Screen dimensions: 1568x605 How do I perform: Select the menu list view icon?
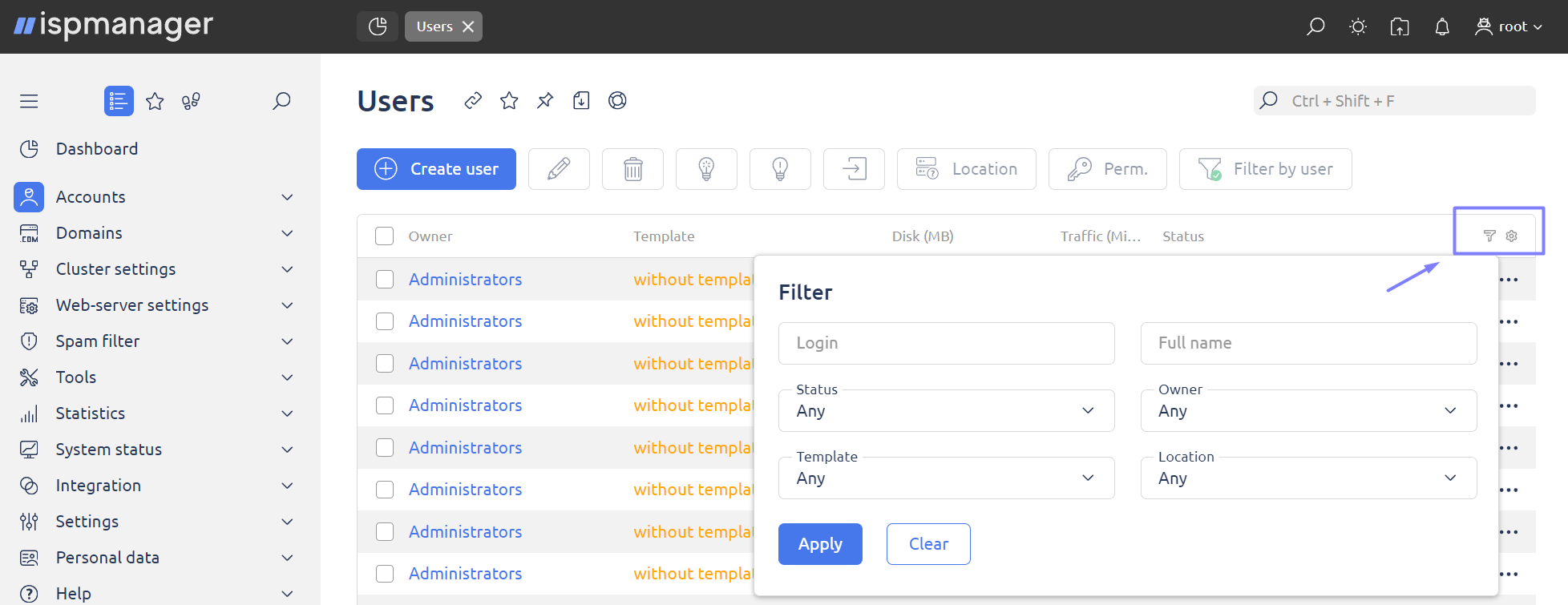click(119, 101)
